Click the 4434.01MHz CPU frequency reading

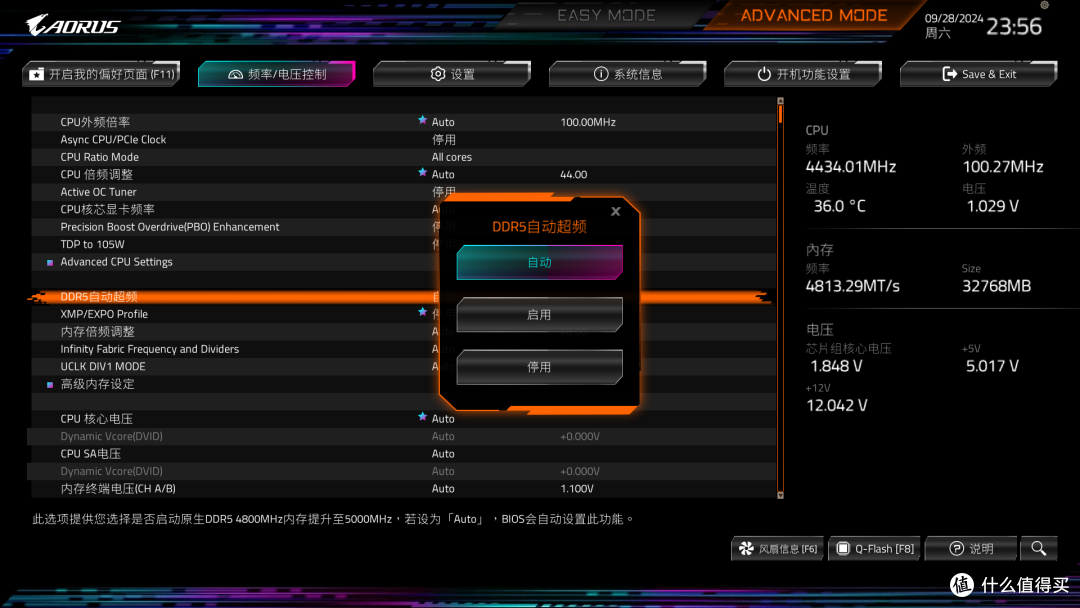point(851,167)
